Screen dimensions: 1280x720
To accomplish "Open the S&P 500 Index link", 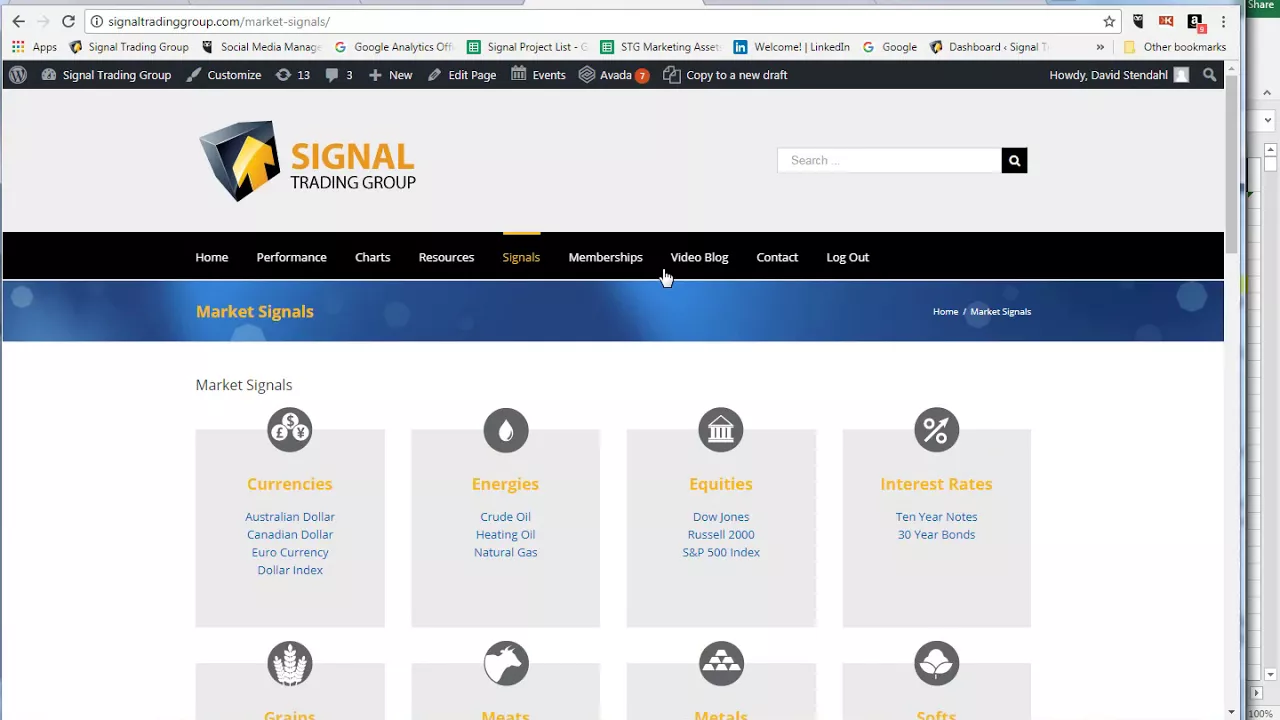I will pyautogui.click(x=721, y=552).
